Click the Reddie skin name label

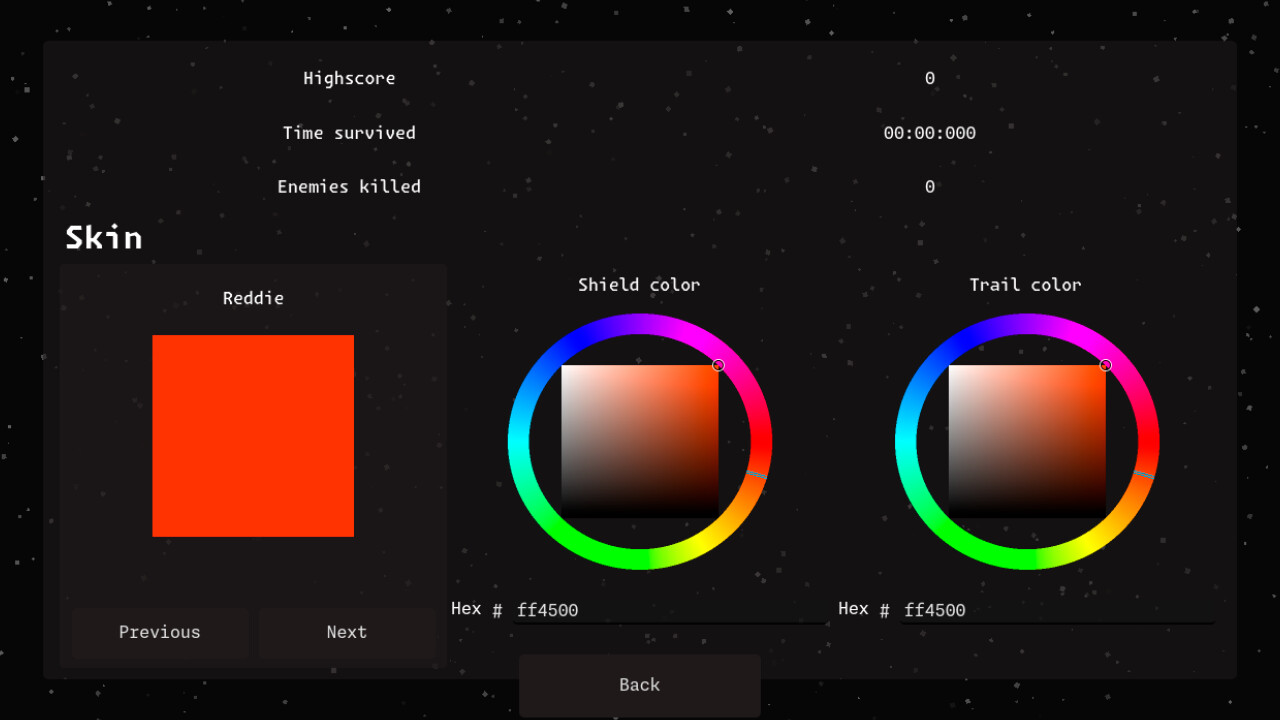253,297
